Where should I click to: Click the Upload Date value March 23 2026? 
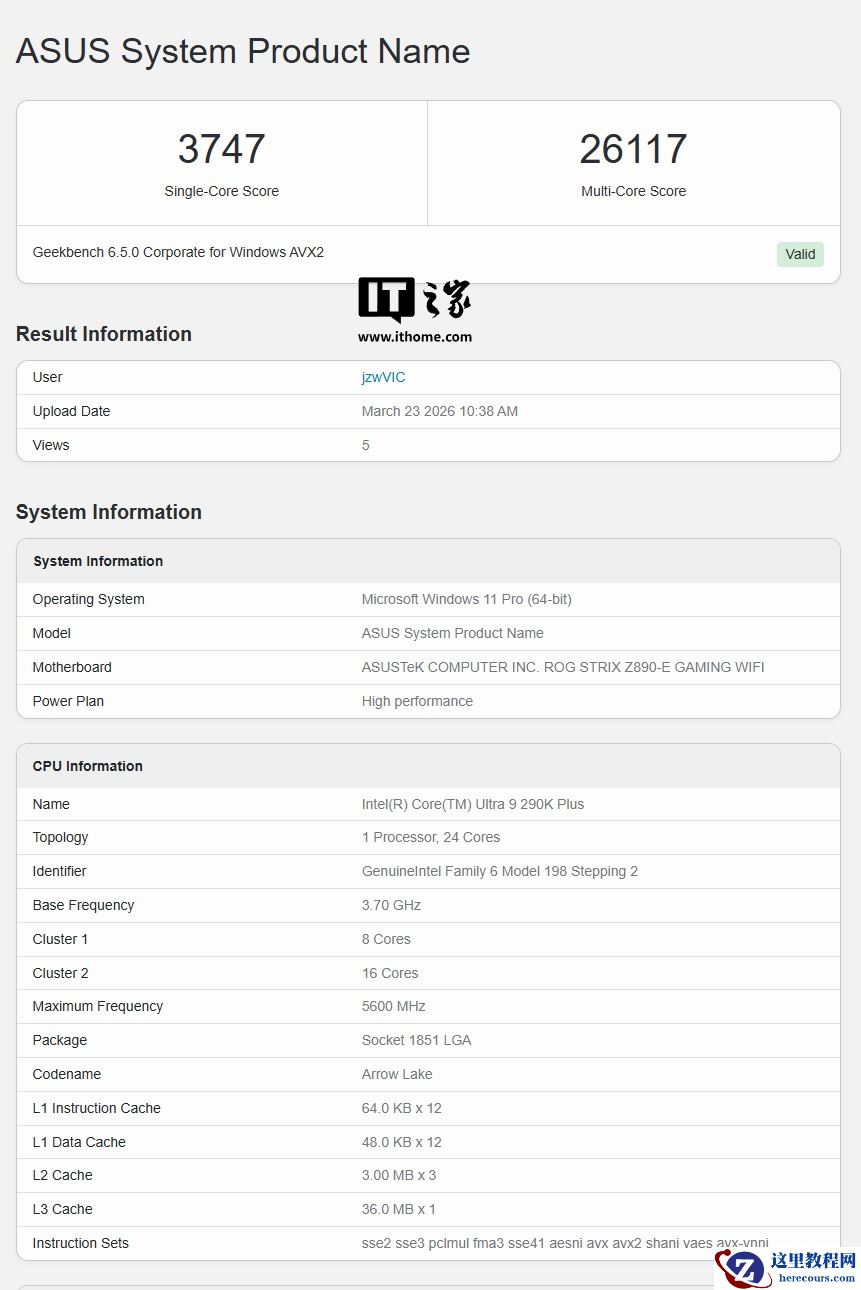pos(440,411)
